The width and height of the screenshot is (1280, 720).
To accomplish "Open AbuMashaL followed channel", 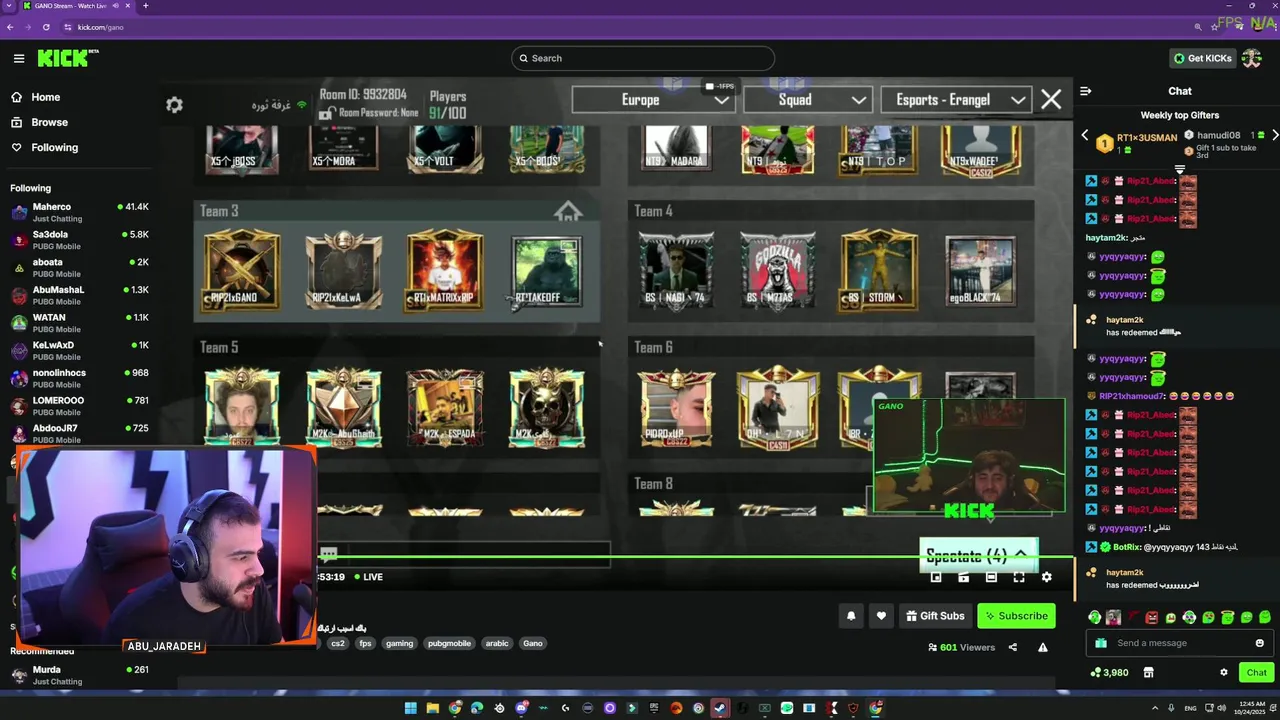I will pos(79,295).
